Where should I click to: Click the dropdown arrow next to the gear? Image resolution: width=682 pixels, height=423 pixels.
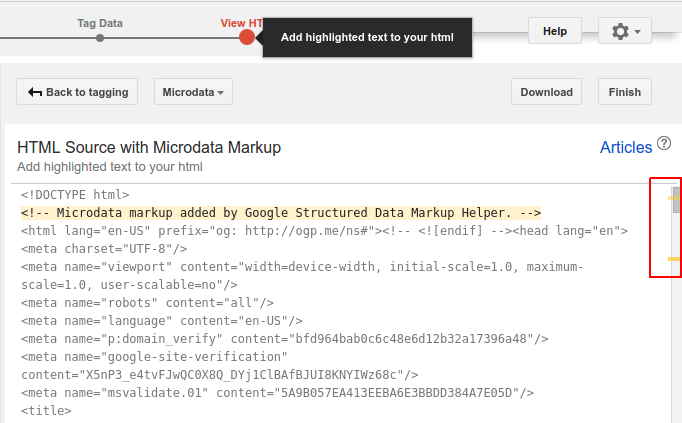point(638,33)
